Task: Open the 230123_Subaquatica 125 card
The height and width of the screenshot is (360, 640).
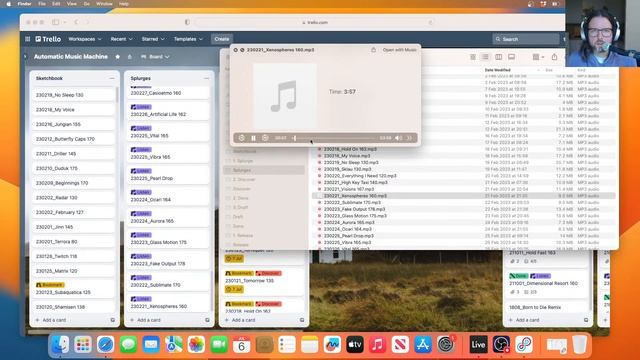Action: tap(73, 289)
